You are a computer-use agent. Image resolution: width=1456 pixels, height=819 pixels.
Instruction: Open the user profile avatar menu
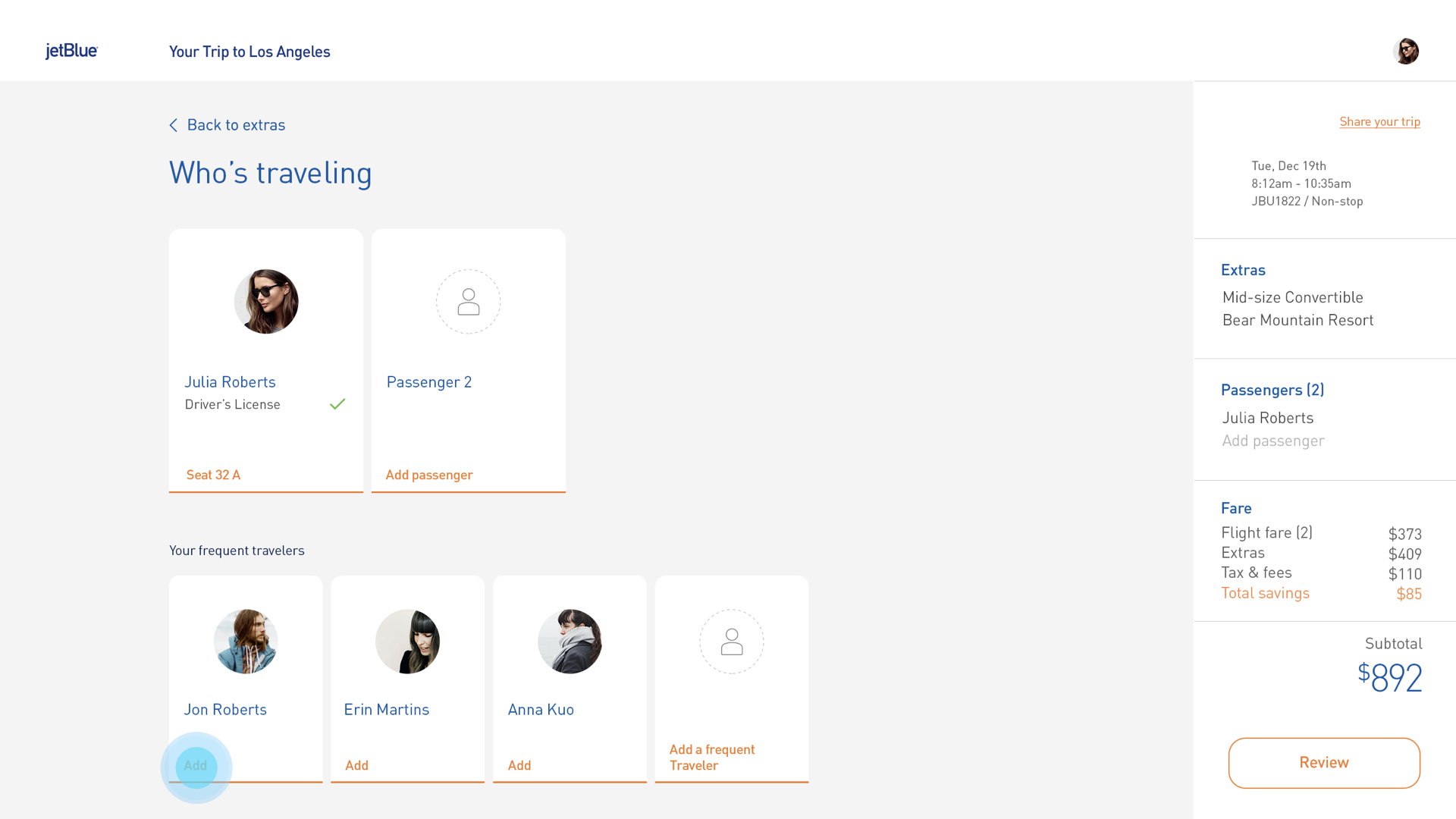[1405, 52]
